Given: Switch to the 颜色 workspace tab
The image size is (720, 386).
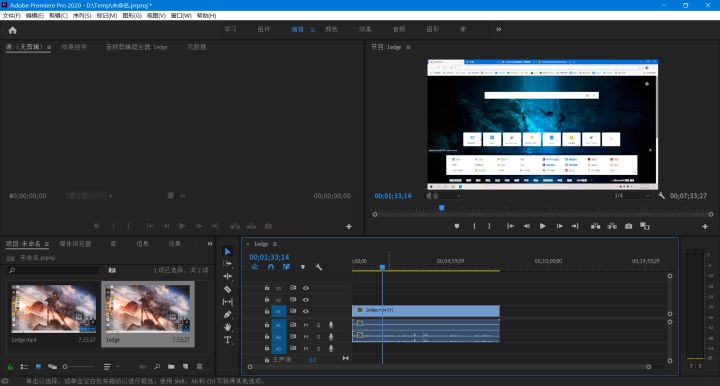Looking at the screenshot, I should 331,29.
